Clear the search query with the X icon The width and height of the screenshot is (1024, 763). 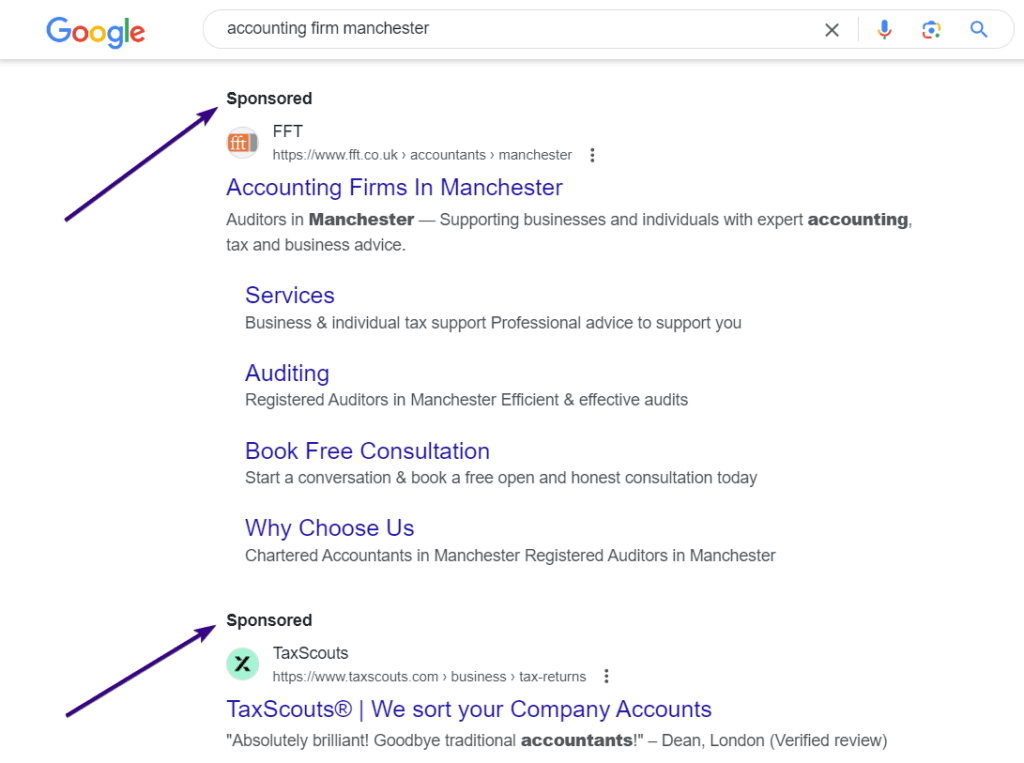pyautogui.click(x=831, y=30)
